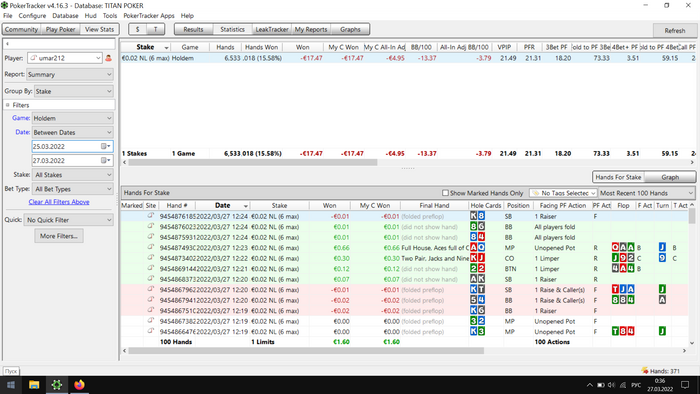Open File Explorer from the taskbar
Image resolution: width=700 pixels, height=394 pixels.
tap(34, 385)
